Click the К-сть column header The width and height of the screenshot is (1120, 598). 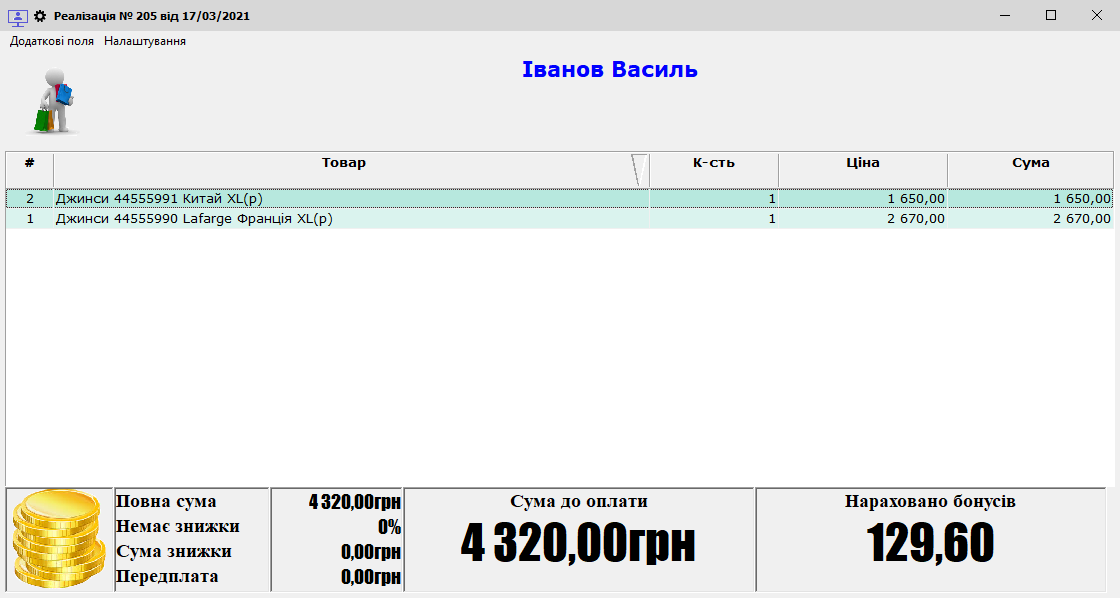point(713,163)
